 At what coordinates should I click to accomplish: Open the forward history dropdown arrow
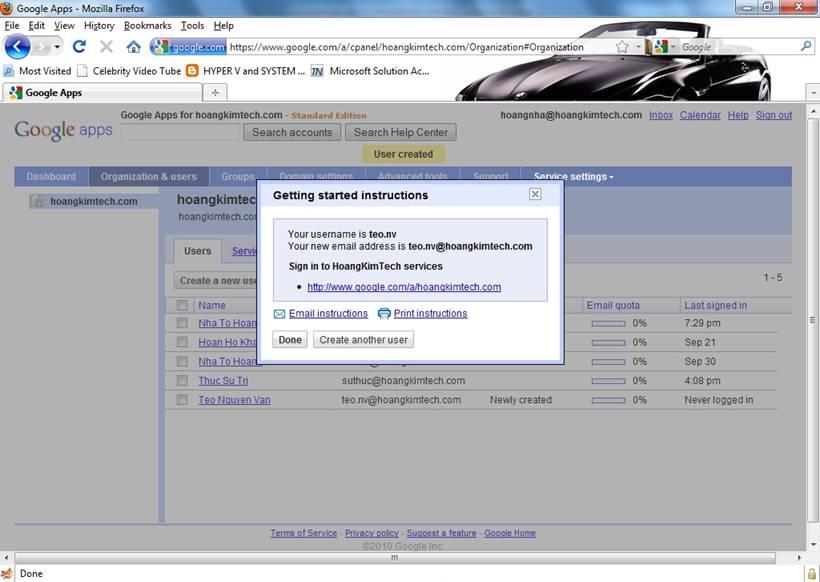[x=57, y=47]
